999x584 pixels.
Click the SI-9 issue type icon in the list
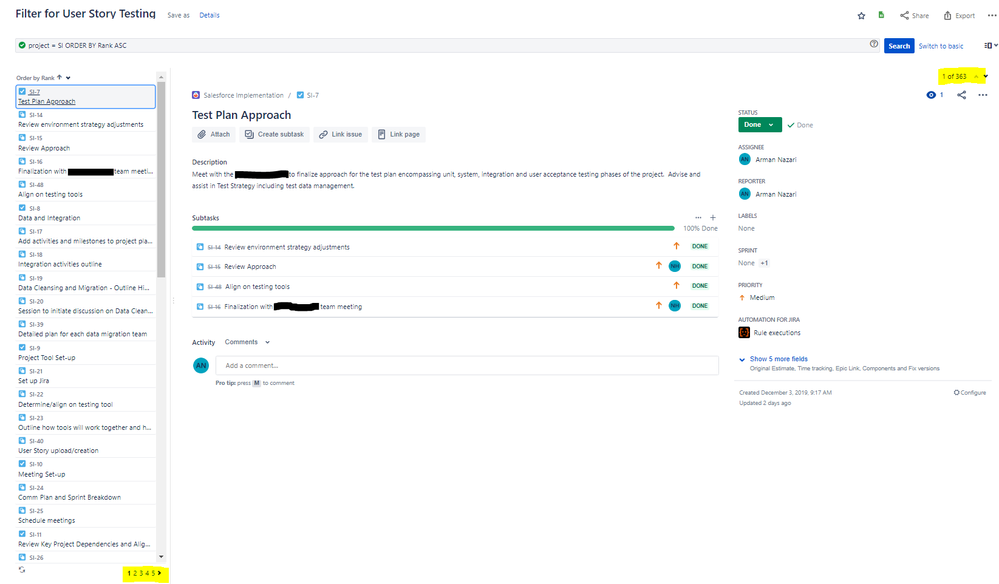coord(22,347)
